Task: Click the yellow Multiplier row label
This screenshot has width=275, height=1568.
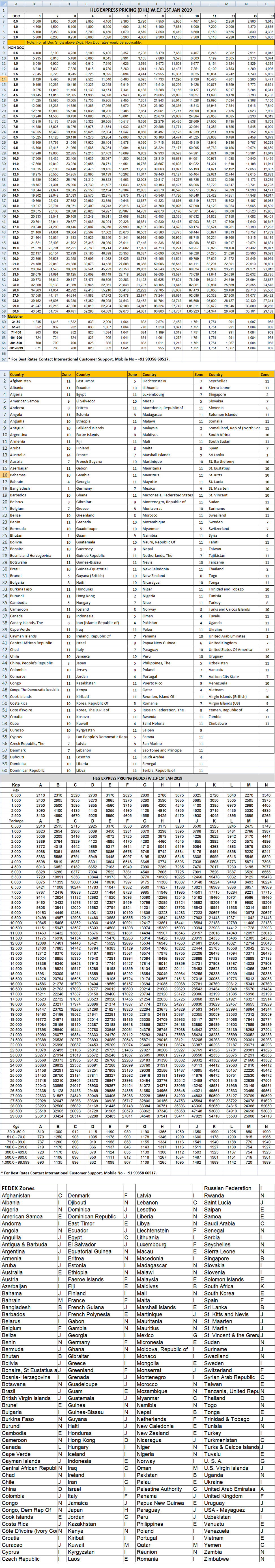Action: (x=16, y=317)
